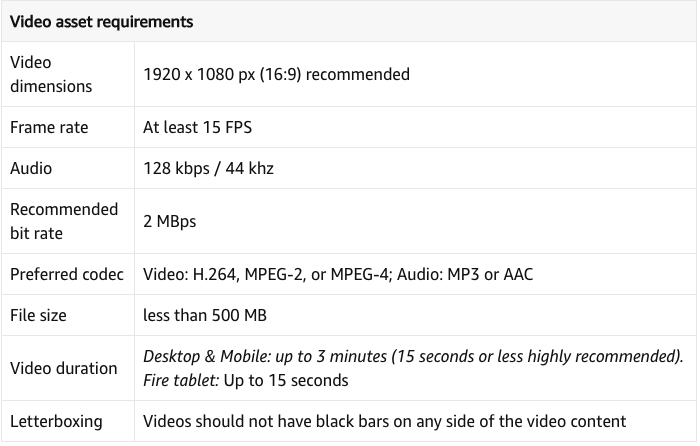The image size is (700, 446).
Task: Click the 'less than 500 MB' value
Action: 205,316
